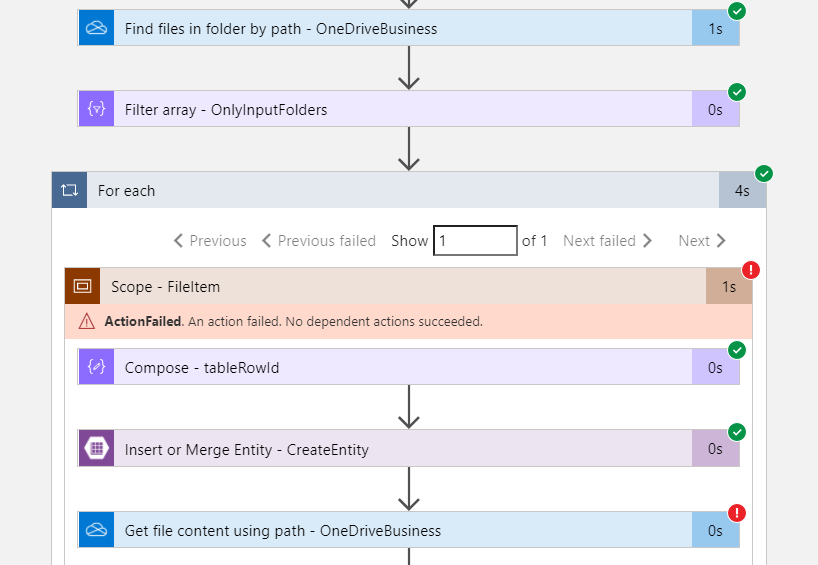Click the For each loop icon
This screenshot has width=818, height=565.
pyautogui.click(x=69, y=190)
